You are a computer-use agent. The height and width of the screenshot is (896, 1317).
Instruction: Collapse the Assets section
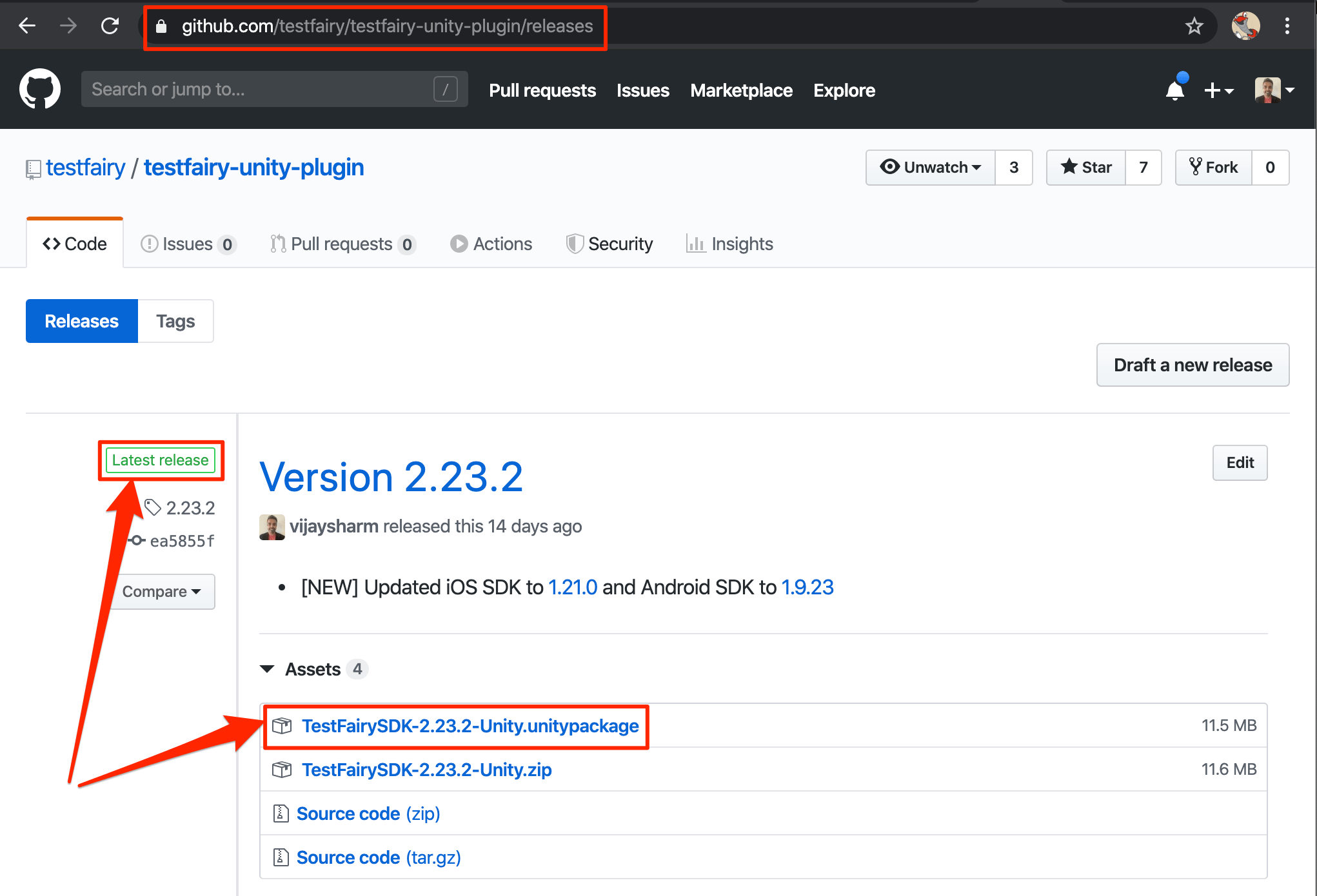tap(267, 669)
